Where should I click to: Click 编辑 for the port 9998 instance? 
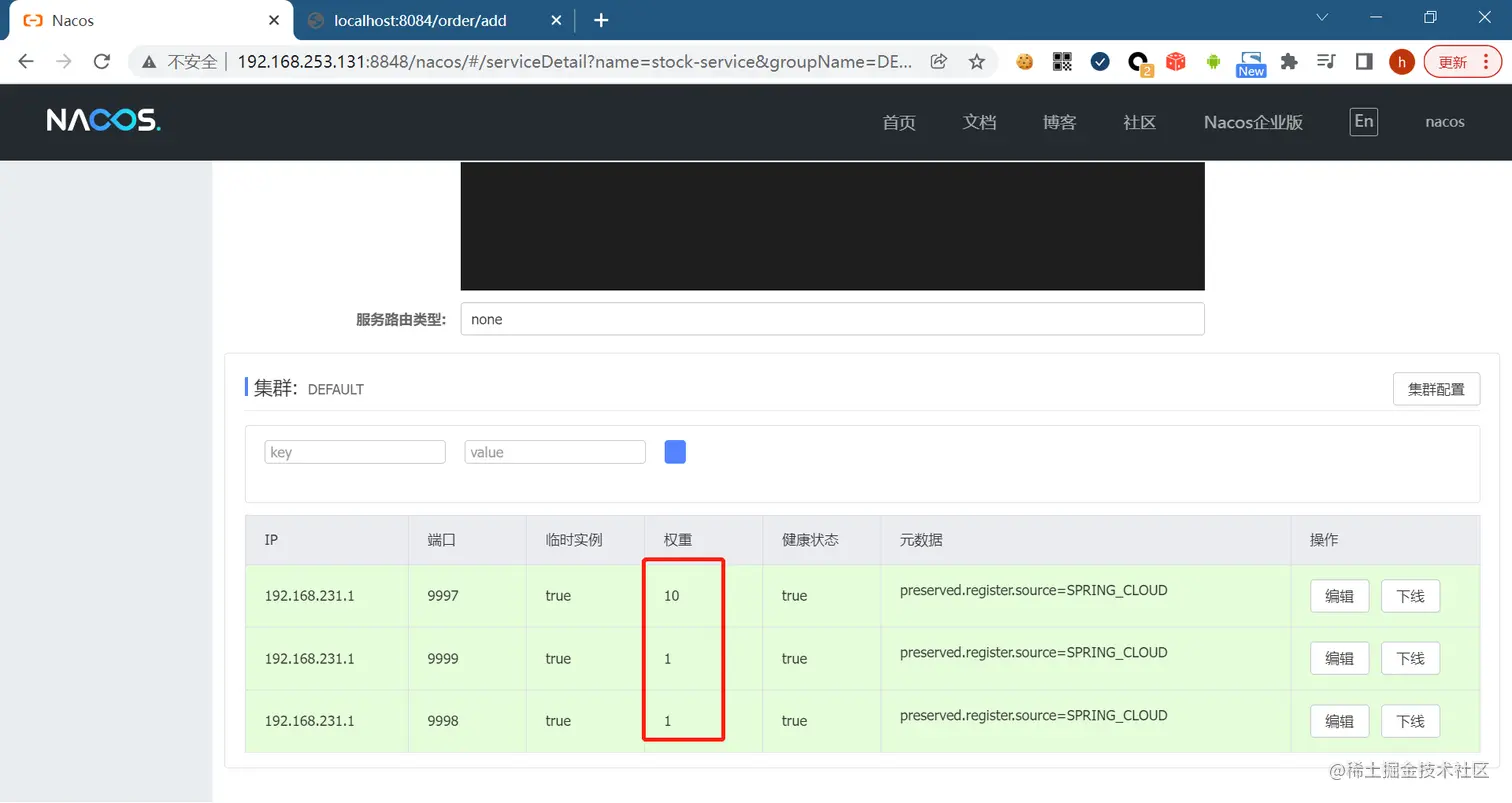1340,721
